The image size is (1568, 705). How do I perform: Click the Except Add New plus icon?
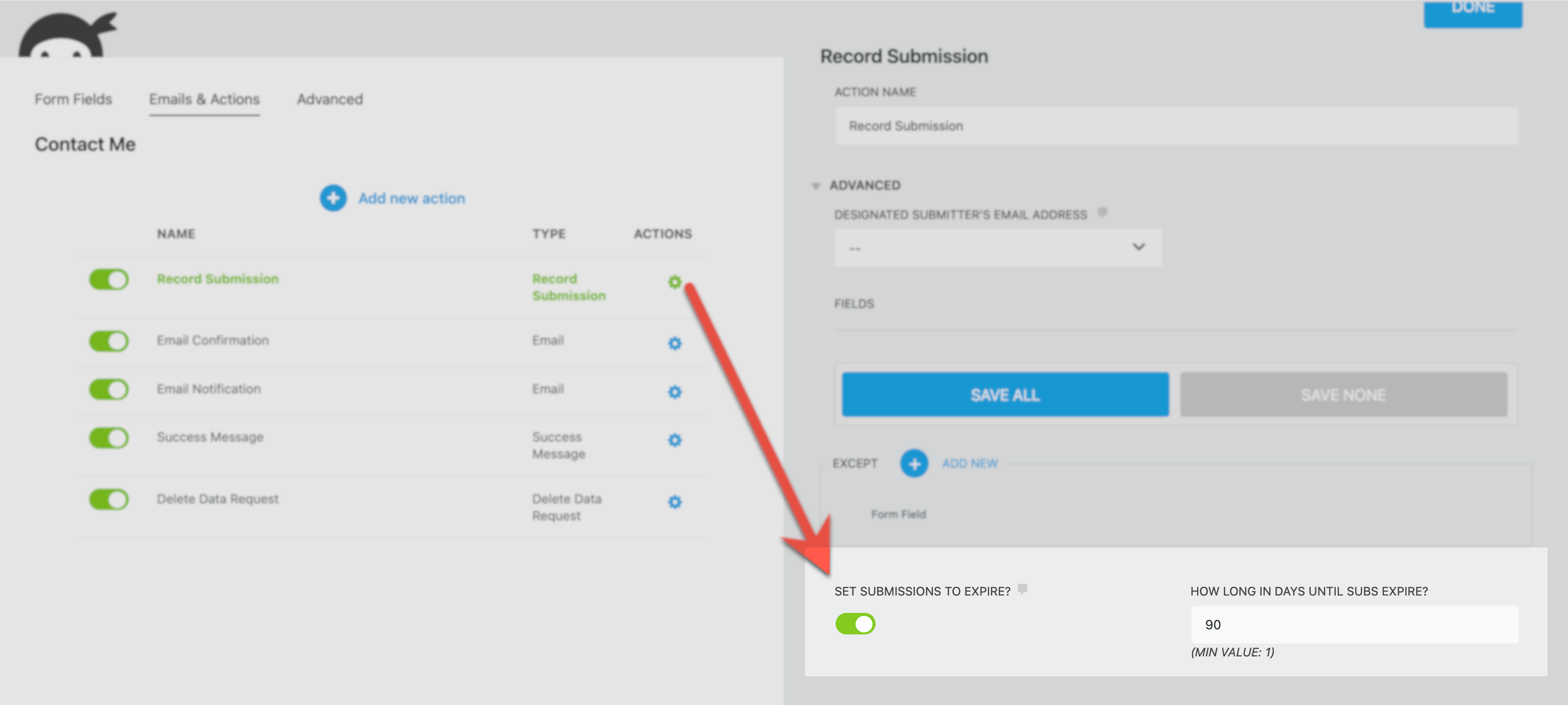(x=914, y=464)
